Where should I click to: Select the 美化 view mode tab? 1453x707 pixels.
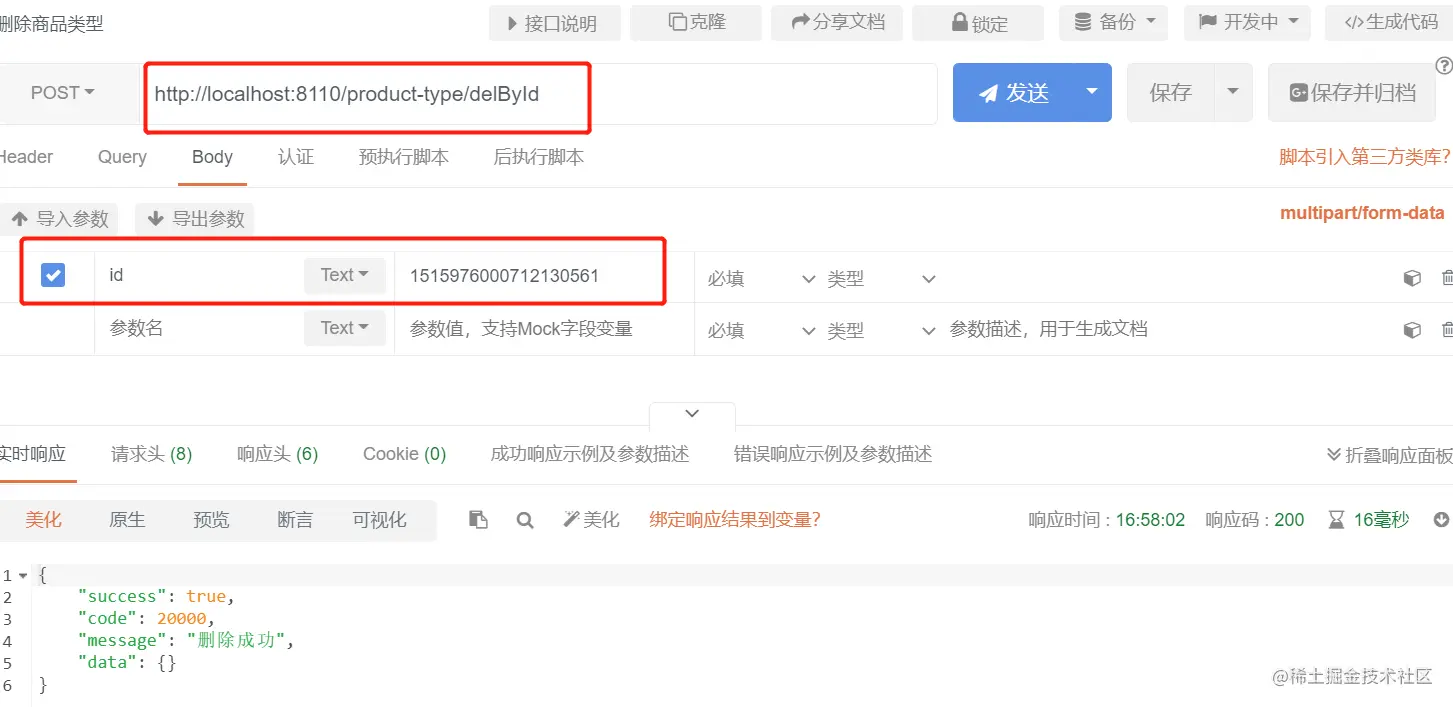43,520
